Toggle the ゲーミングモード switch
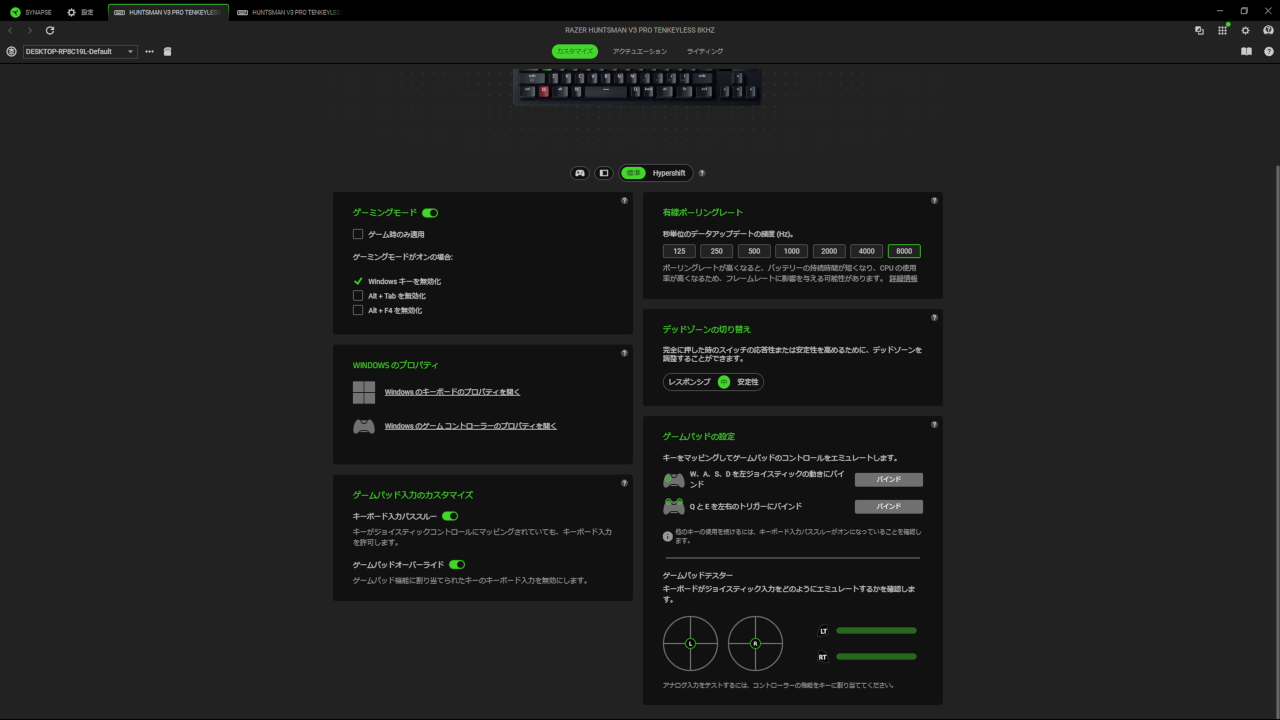The height and width of the screenshot is (720, 1280). pyautogui.click(x=430, y=213)
